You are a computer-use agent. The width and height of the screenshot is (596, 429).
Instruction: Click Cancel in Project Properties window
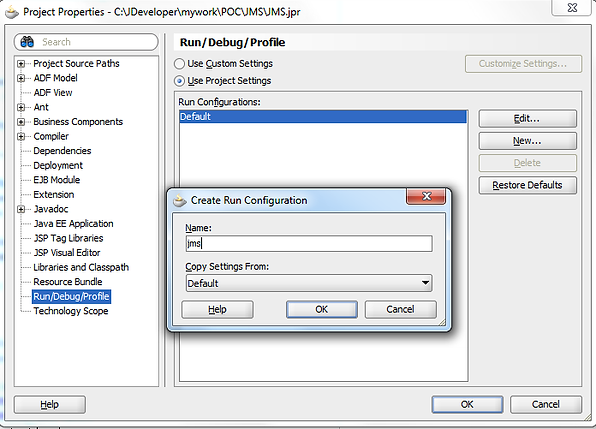point(546,404)
